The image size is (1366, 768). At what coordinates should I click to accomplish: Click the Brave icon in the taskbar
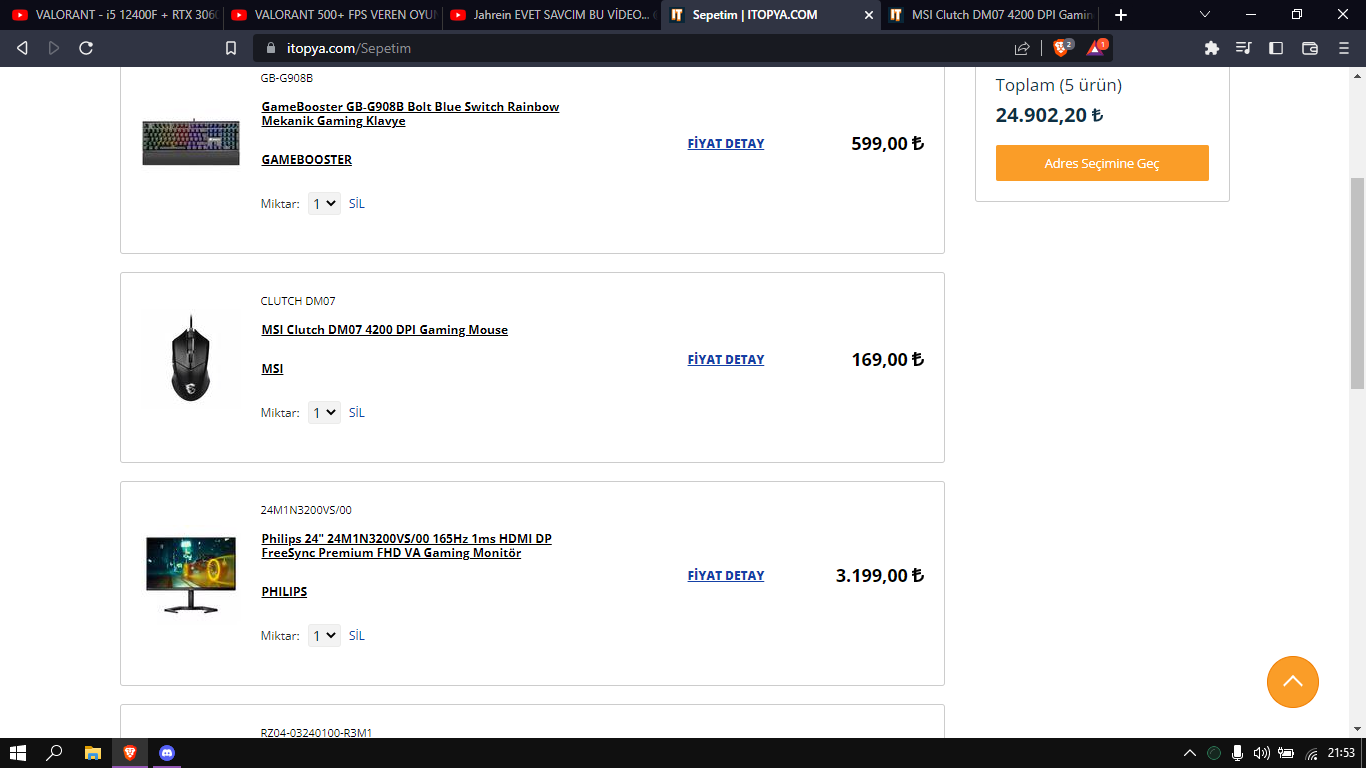129,753
